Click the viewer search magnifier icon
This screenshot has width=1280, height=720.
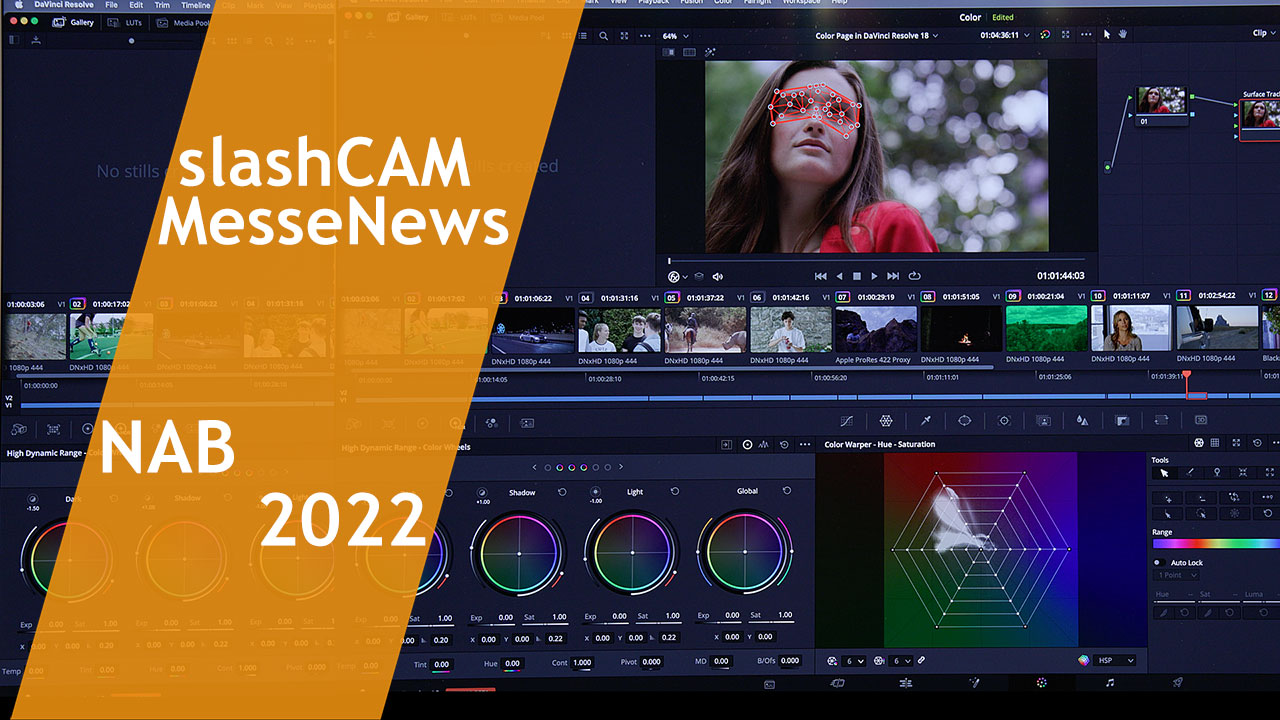tap(603, 36)
